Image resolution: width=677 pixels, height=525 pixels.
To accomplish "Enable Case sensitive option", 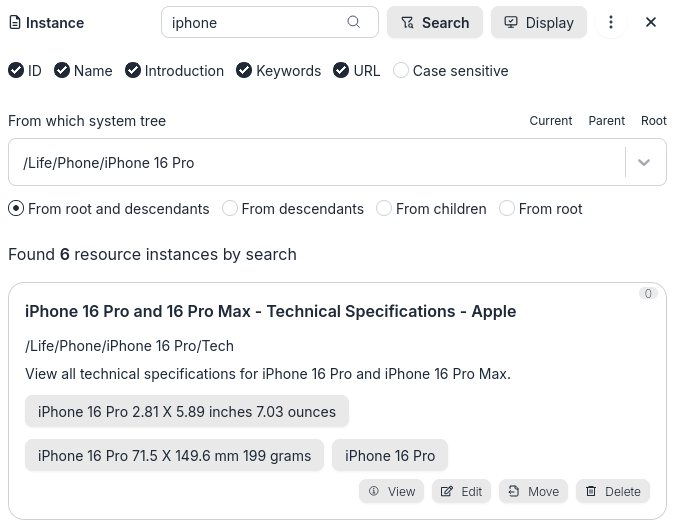I will [401, 70].
